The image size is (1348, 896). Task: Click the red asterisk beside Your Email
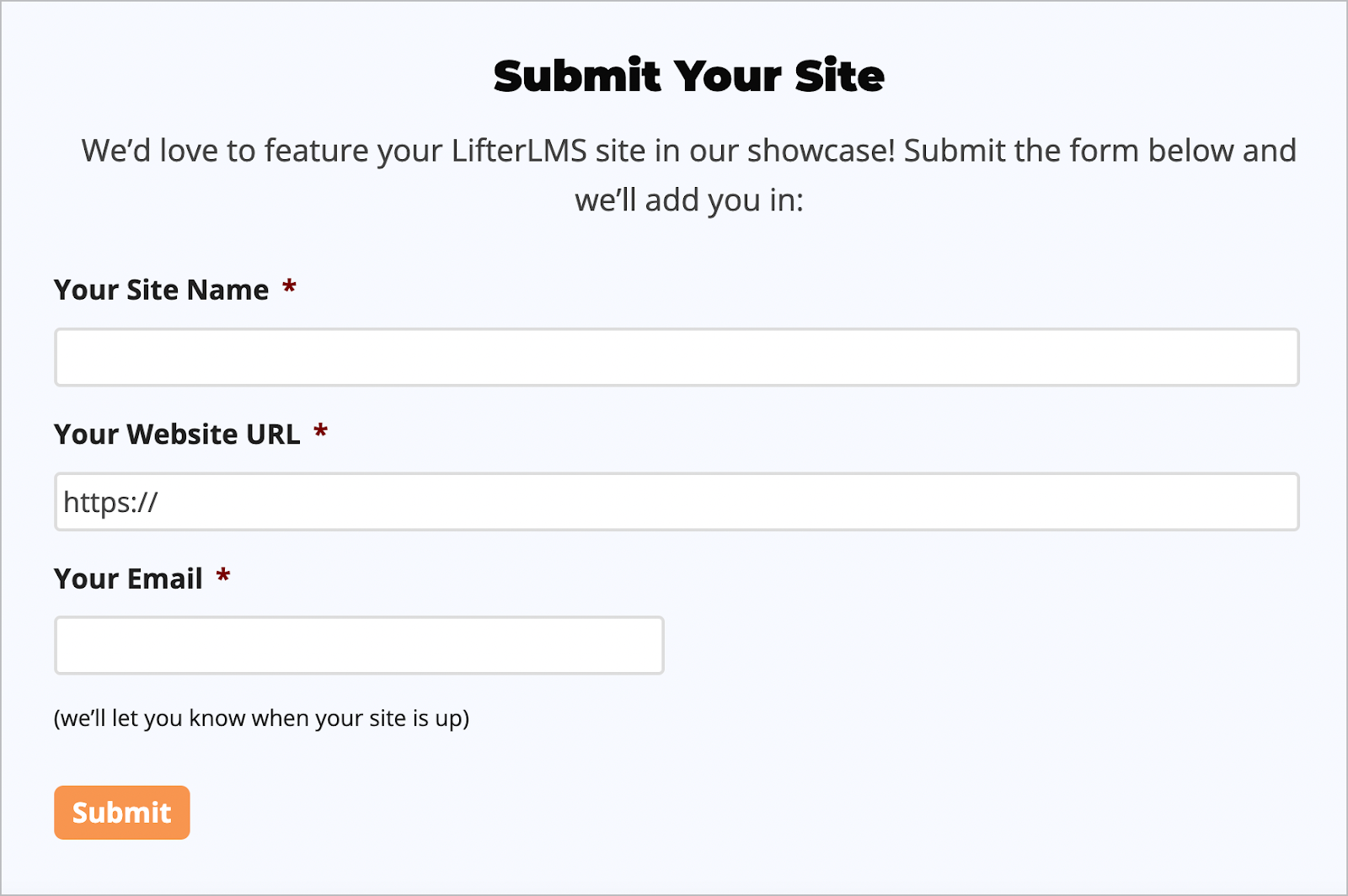223,578
